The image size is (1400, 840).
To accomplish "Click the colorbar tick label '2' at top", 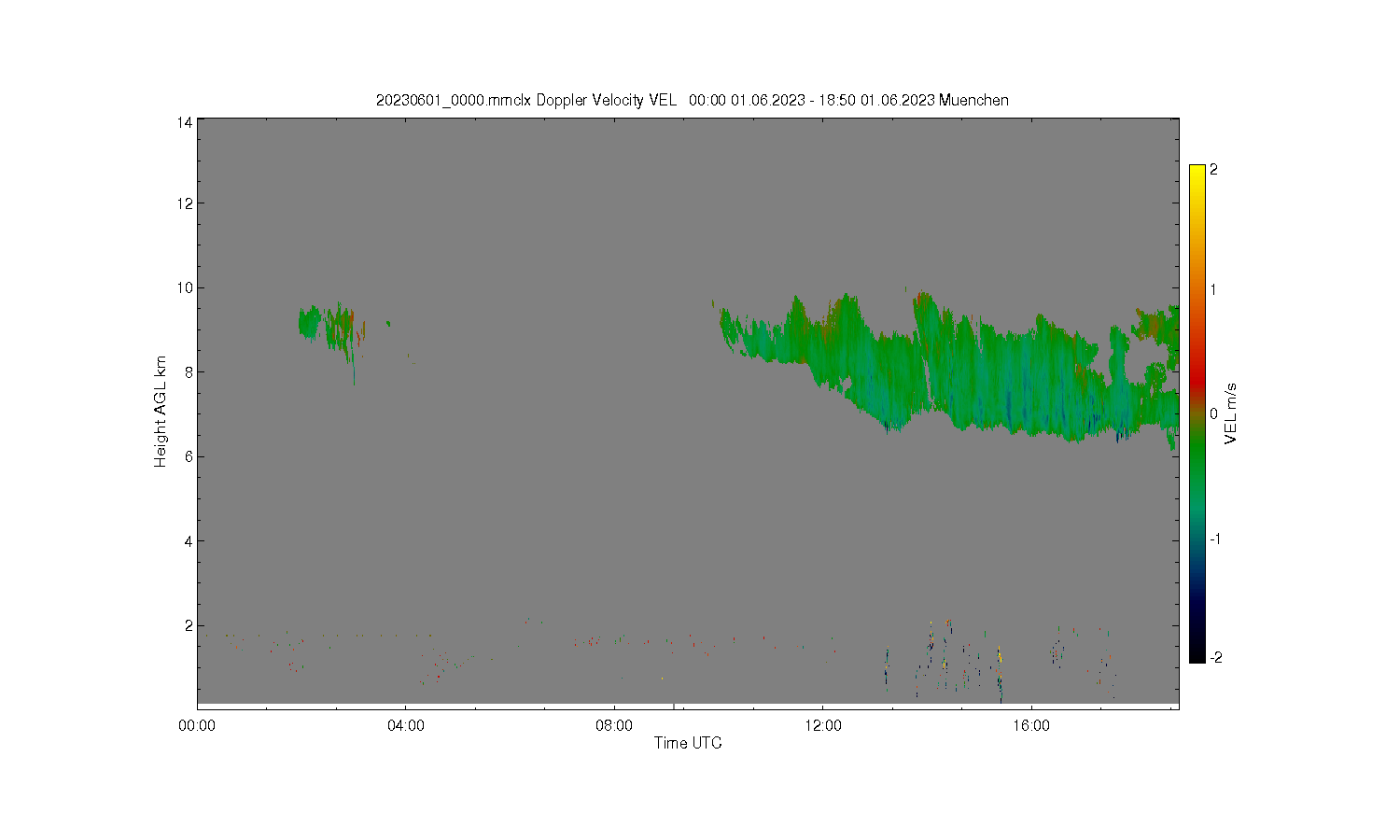I will pos(1213,170).
